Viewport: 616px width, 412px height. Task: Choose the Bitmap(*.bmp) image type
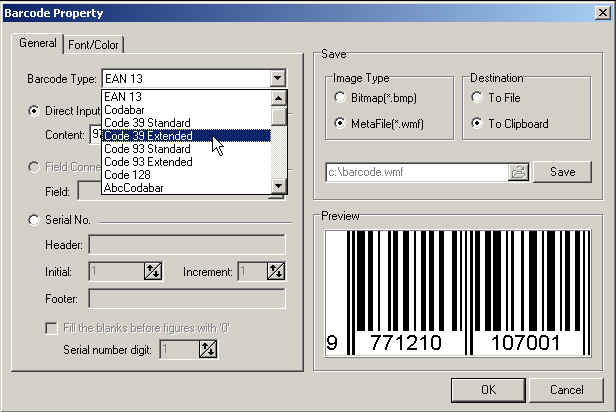[x=339, y=97]
